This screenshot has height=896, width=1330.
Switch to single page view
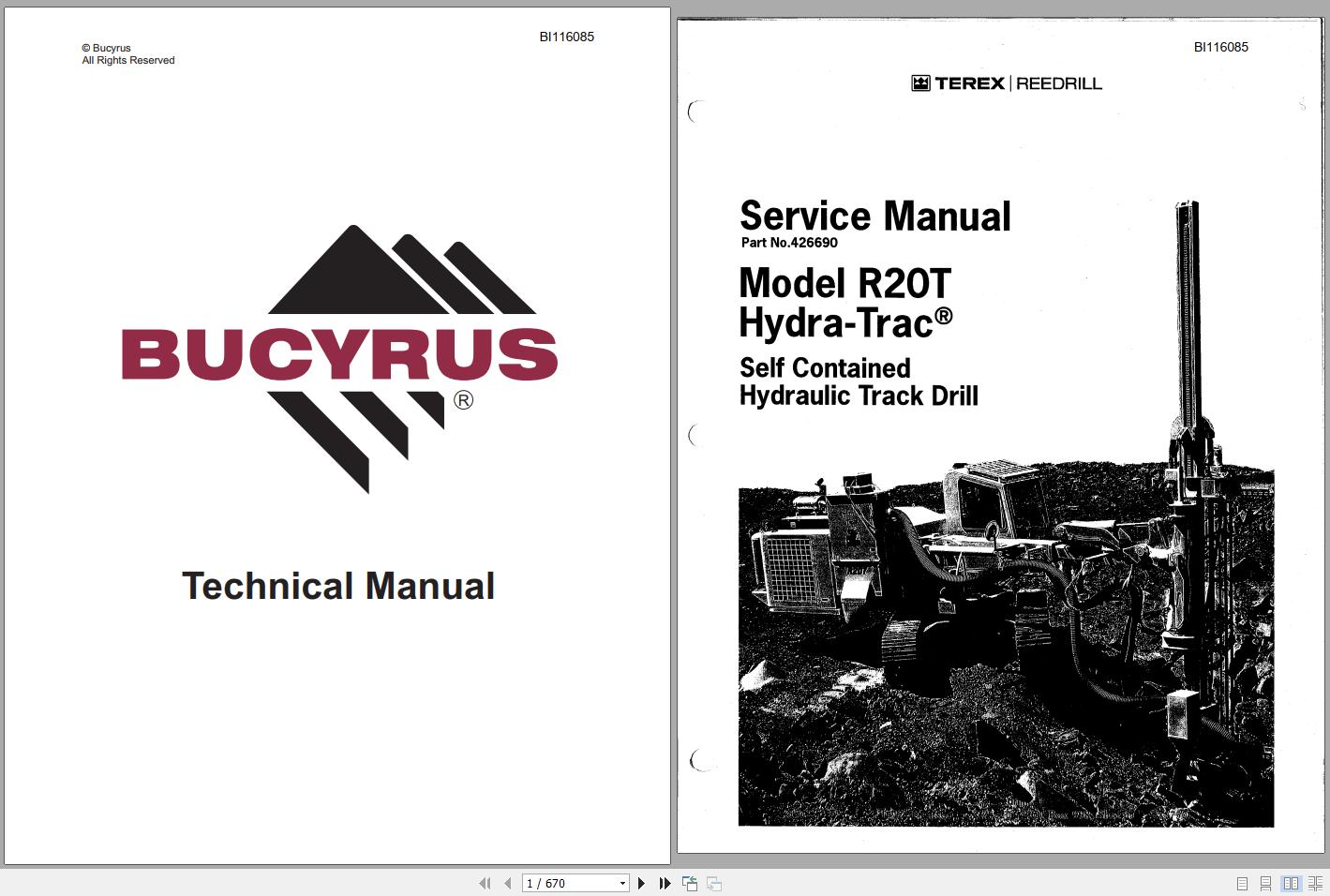coord(1242,883)
